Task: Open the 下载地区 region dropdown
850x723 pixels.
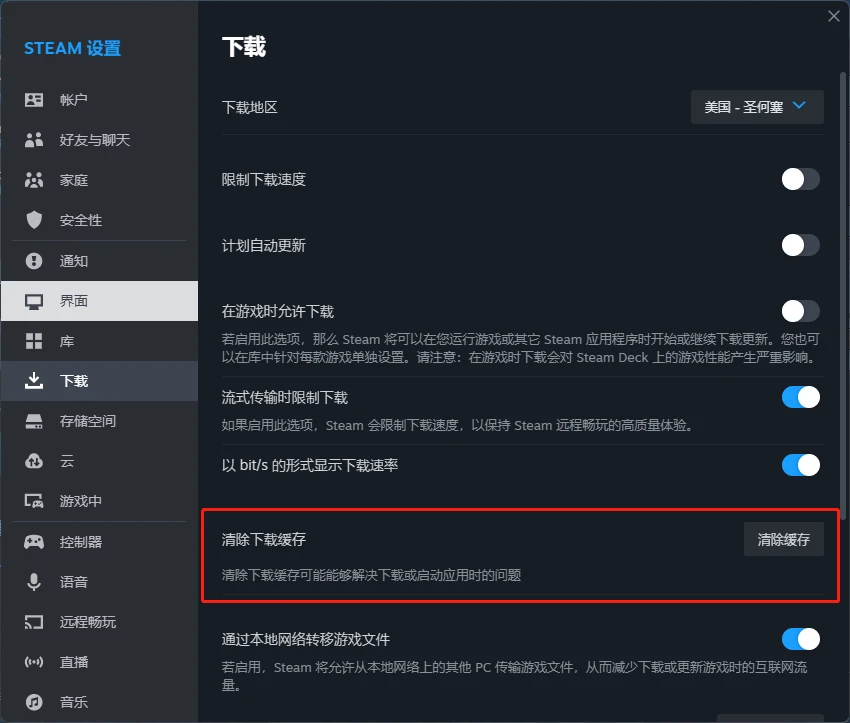Action: (x=757, y=107)
